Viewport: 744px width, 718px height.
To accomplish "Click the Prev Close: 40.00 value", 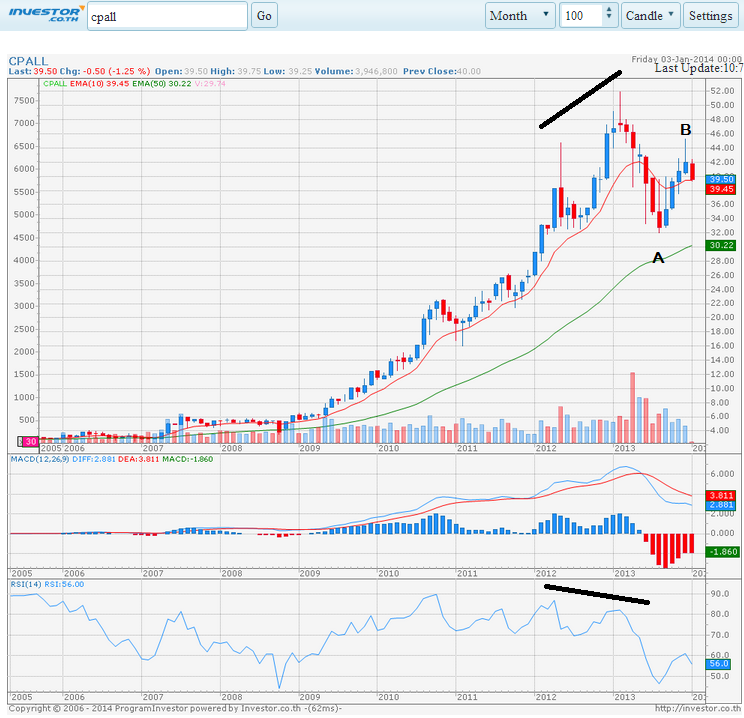I will (x=442, y=71).
